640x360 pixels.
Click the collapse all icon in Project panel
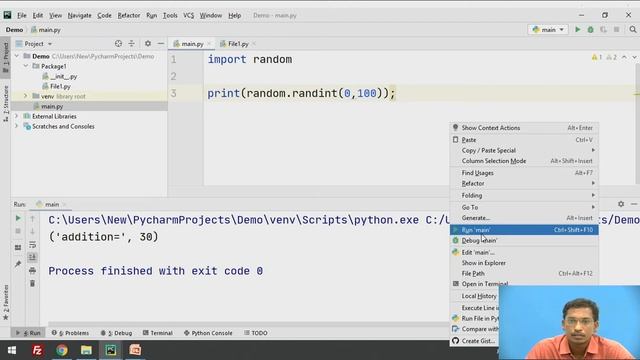(x=131, y=44)
